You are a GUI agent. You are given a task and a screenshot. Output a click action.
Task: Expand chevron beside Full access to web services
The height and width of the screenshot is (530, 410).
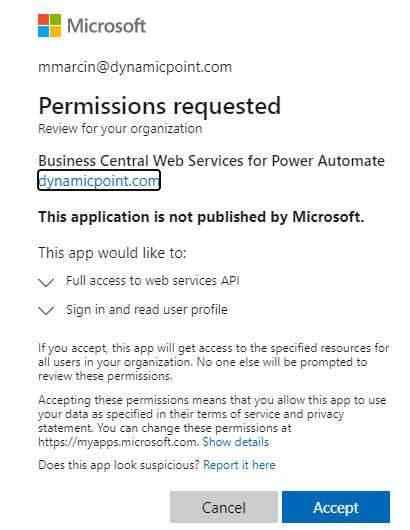click(46, 282)
